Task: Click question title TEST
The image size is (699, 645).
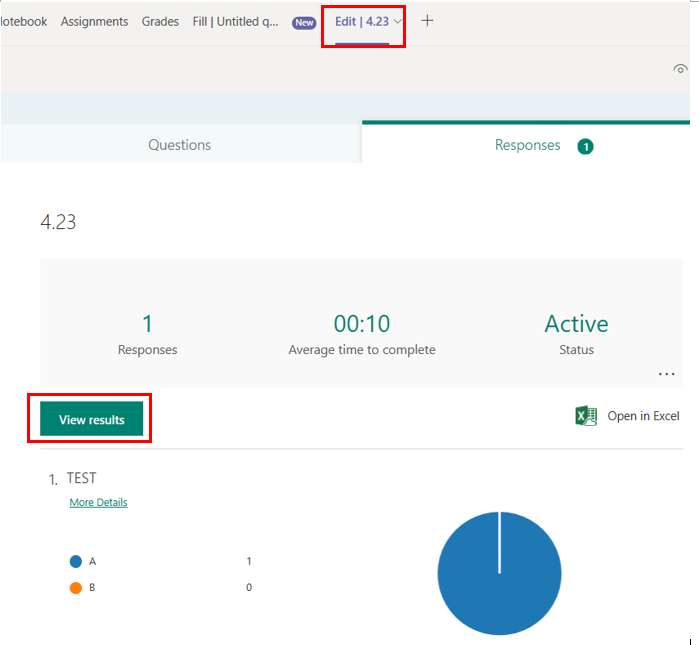Action: [81, 478]
